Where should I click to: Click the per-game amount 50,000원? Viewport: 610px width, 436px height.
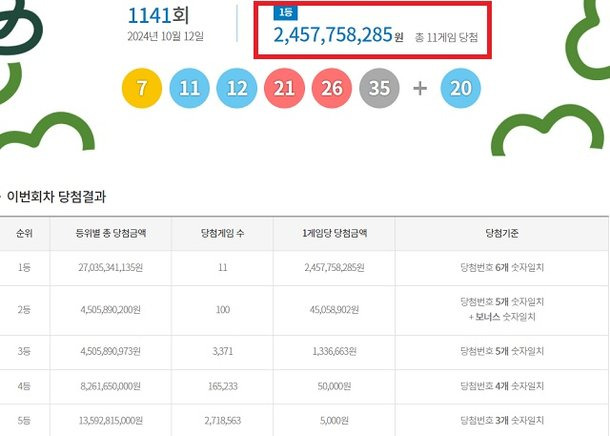point(335,387)
